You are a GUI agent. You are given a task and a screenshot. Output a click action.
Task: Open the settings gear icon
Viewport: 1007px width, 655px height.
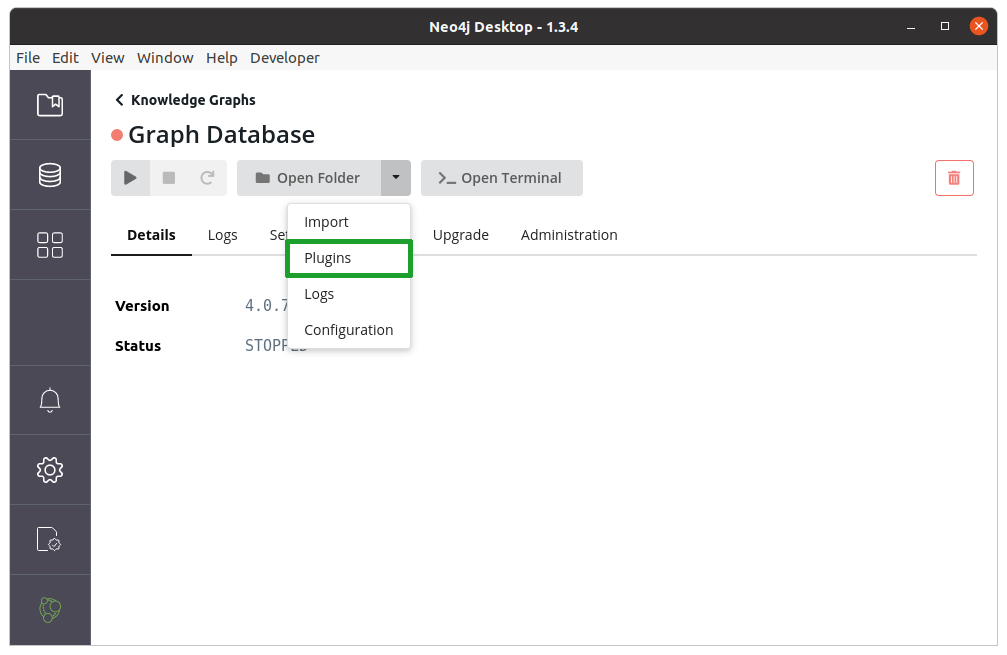tap(50, 470)
